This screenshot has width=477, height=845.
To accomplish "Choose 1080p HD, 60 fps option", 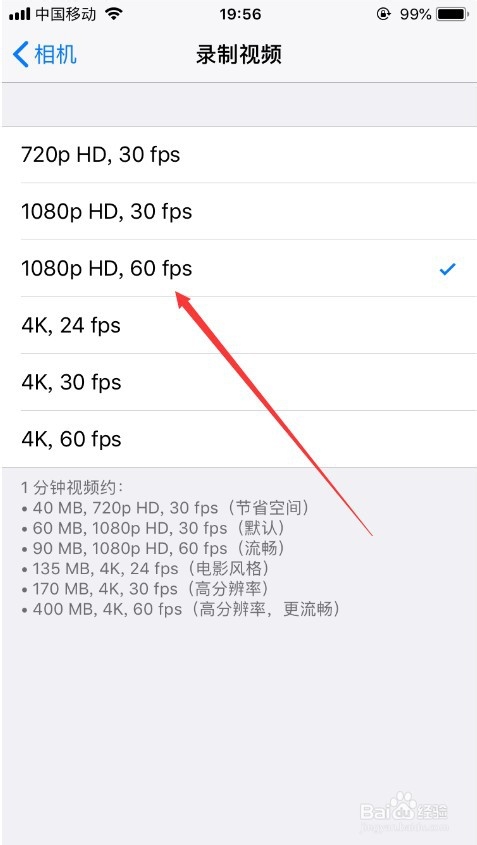I will tap(239, 268).
